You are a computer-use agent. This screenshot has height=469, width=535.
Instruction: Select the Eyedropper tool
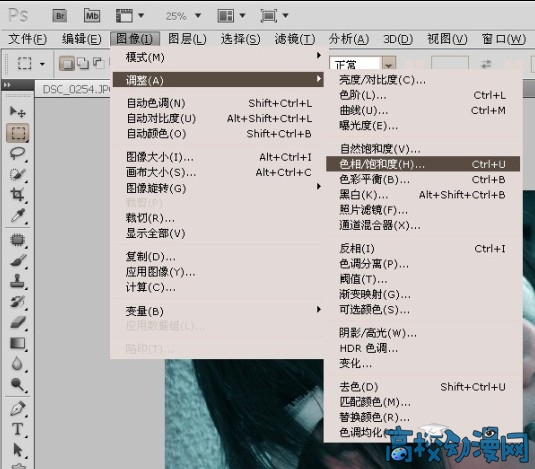17,216
